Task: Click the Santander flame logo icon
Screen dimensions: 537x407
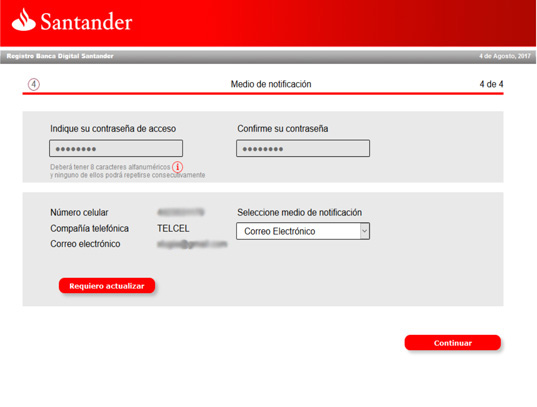Action: 23,20
